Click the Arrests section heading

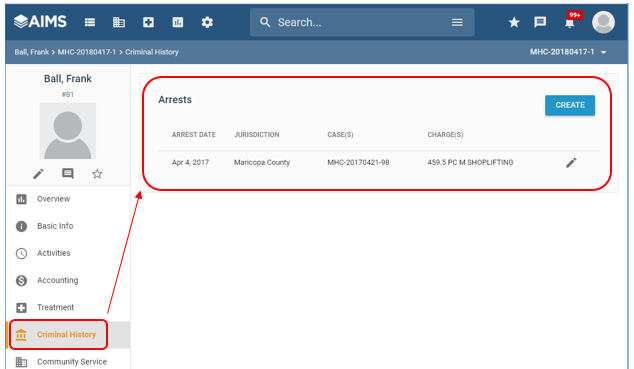click(x=175, y=99)
